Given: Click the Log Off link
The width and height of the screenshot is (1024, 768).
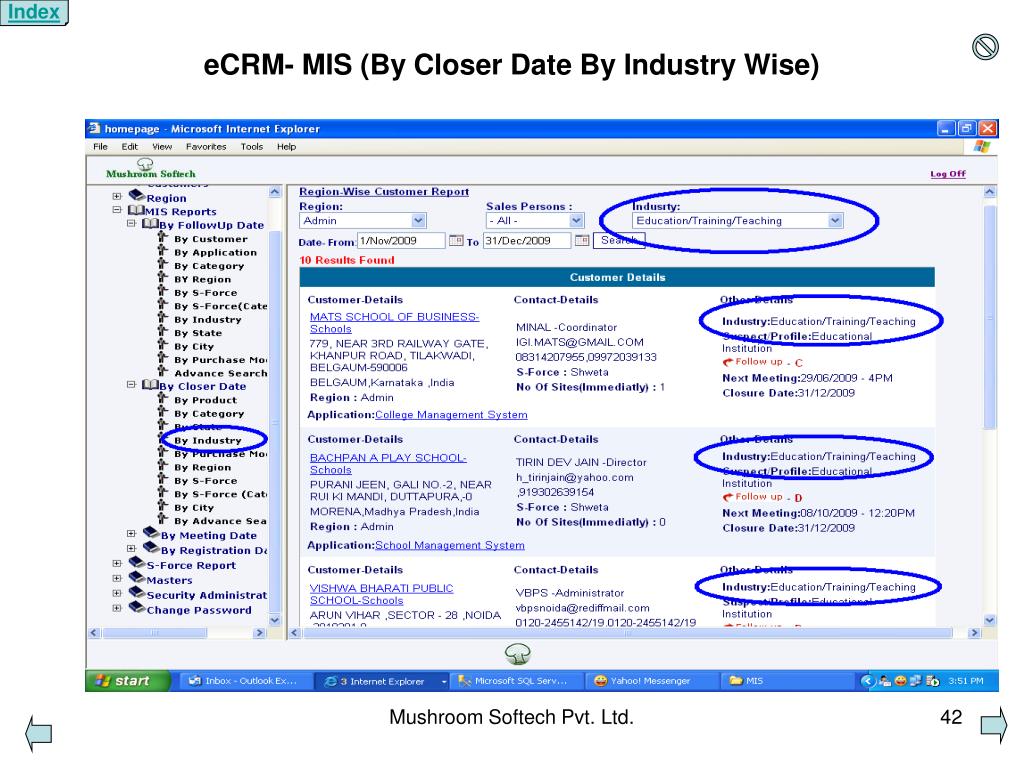Looking at the screenshot, I should [x=948, y=174].
